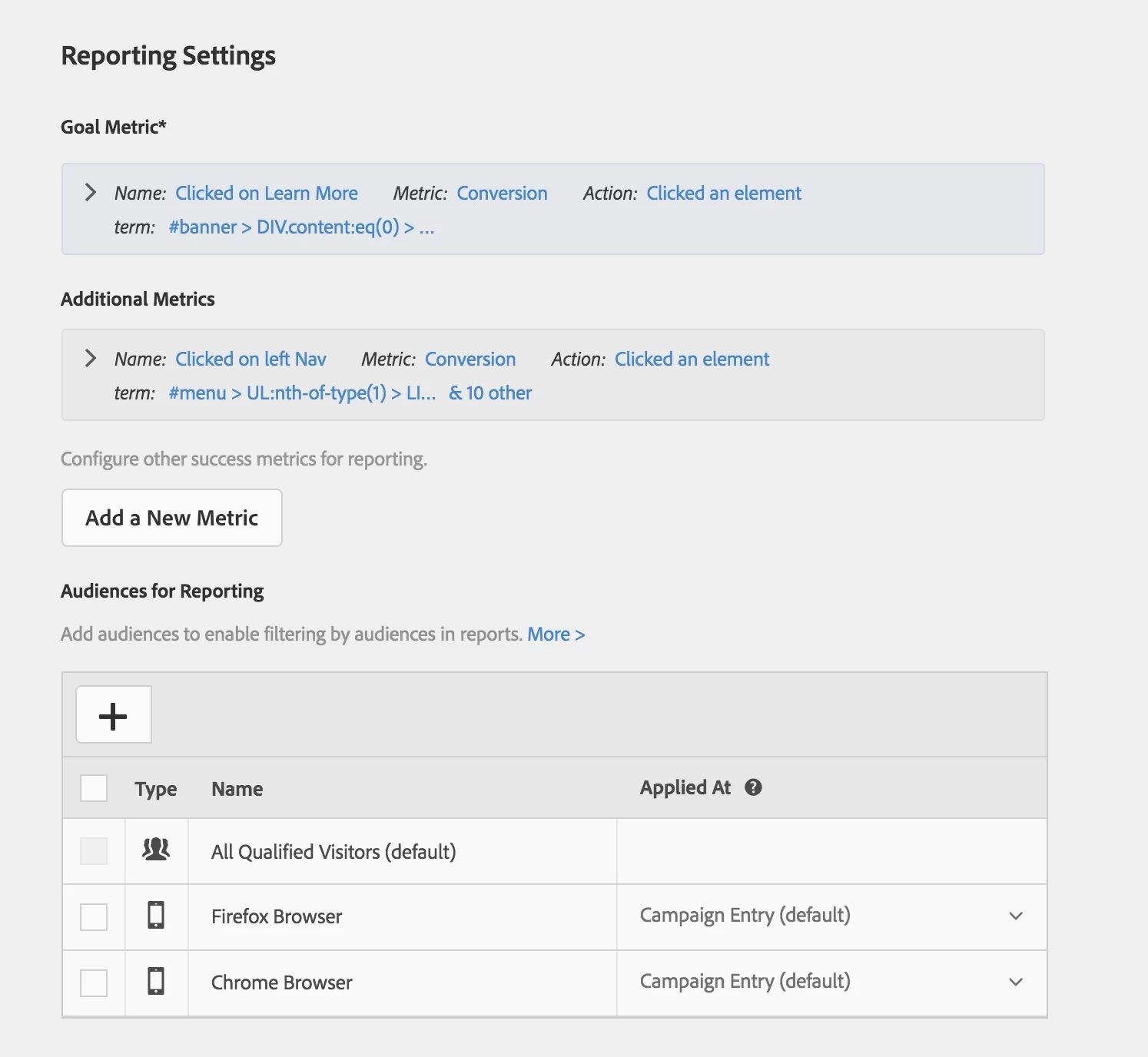Screen dimensions: 1148x1057
Task: Expand the Clicked on Learn More goal metric
Action: coord(91,192)
